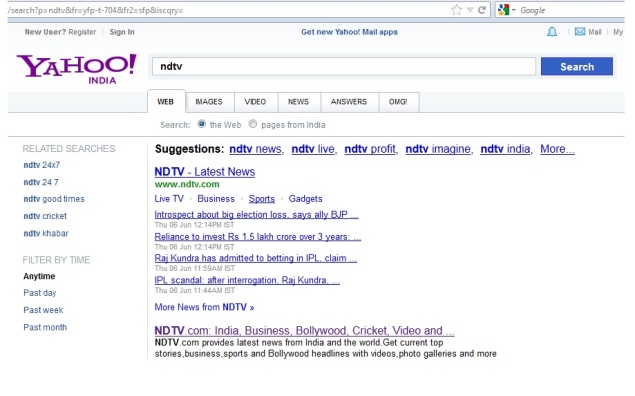Viewport: 635px width, 396px height.
Task: Filter results by 'Past week'
Action: pyautogui.click(x=43, y=310)
